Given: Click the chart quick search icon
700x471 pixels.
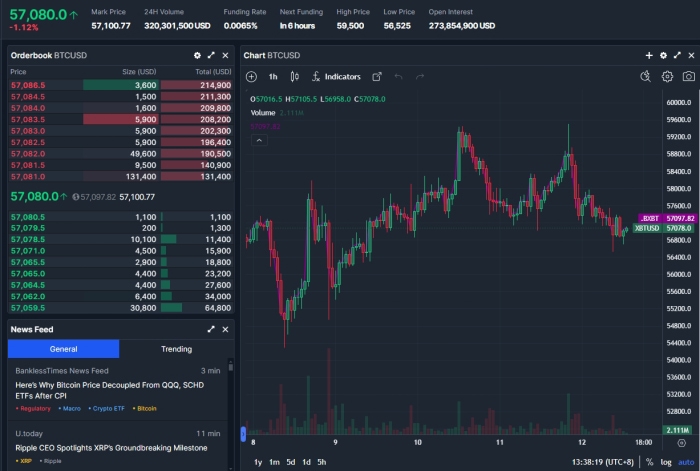Looking at the screenshot, I should pyautogui.click(x=645, y=76).
